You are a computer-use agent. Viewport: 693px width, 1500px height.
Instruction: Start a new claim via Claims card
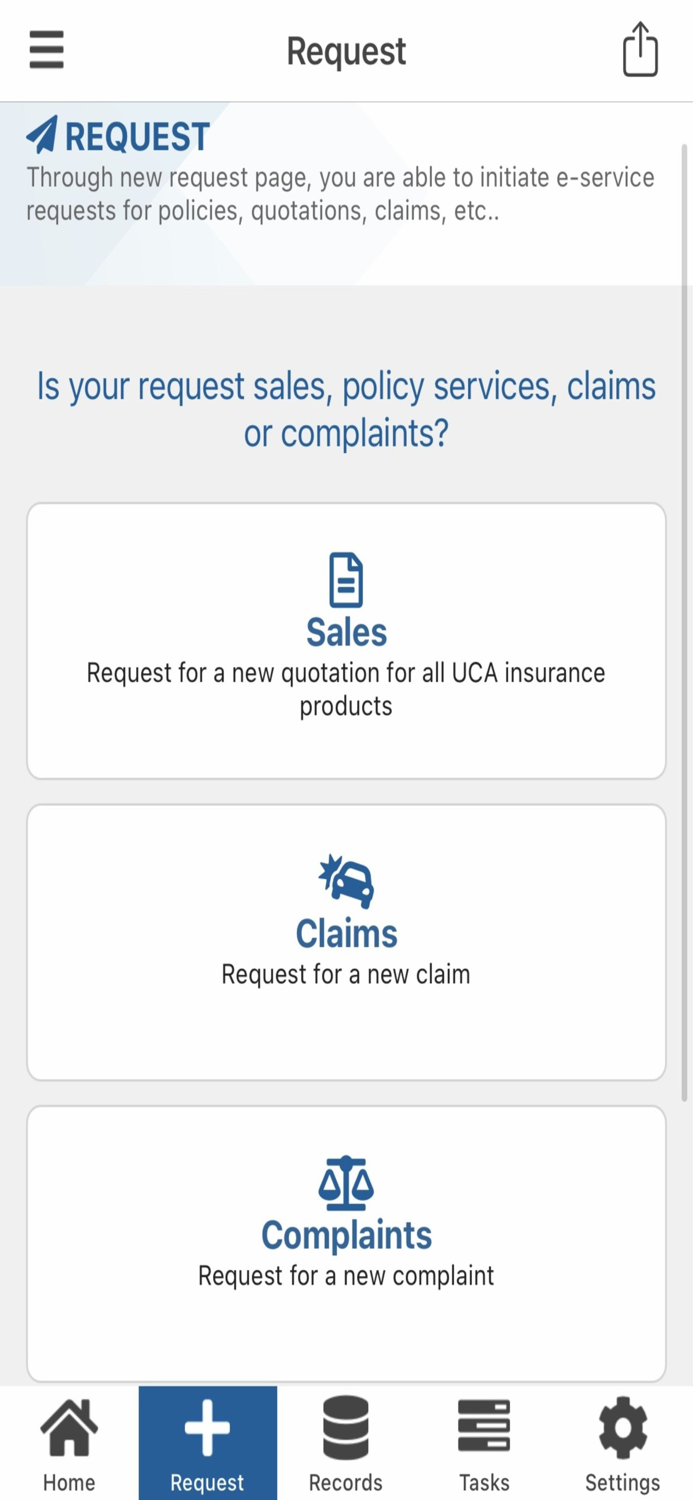pos(346,940)
